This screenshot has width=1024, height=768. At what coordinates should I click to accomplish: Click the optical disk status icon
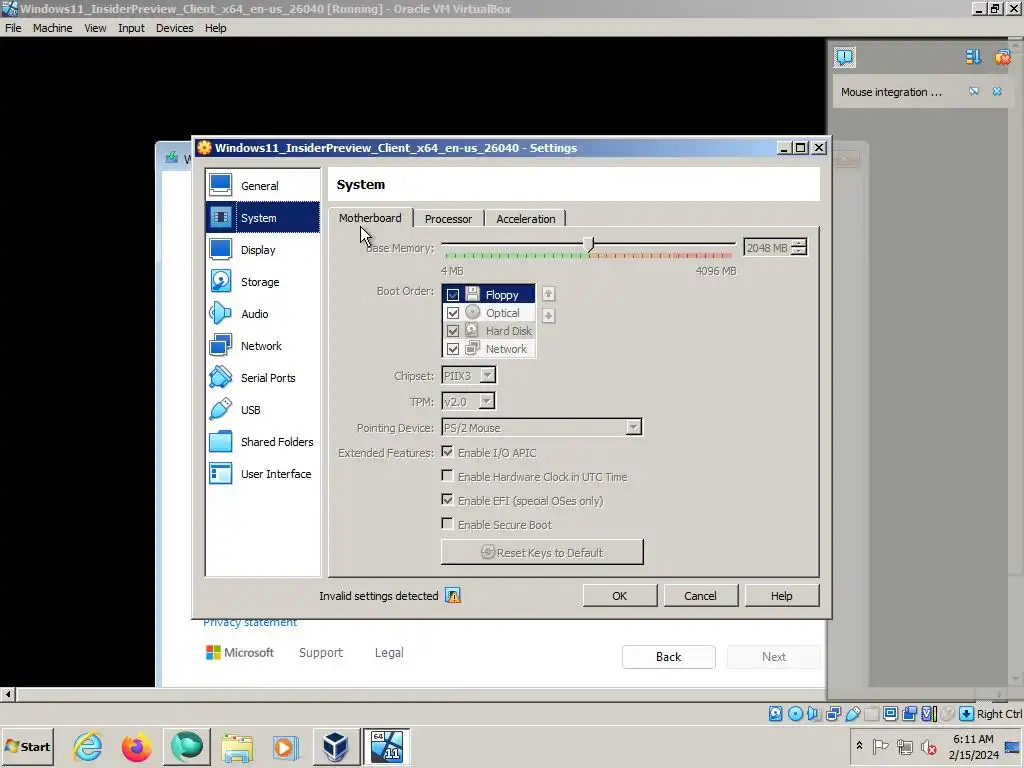point(795,714)
